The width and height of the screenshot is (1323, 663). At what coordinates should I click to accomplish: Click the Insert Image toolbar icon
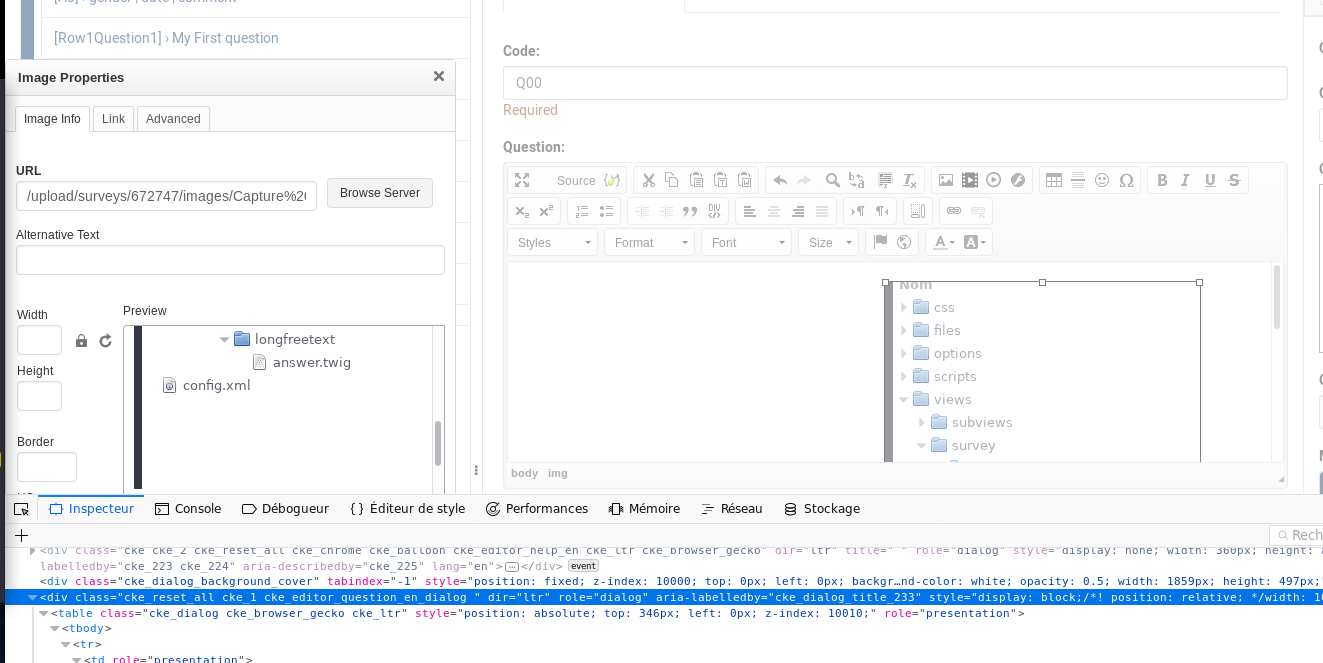945,181
